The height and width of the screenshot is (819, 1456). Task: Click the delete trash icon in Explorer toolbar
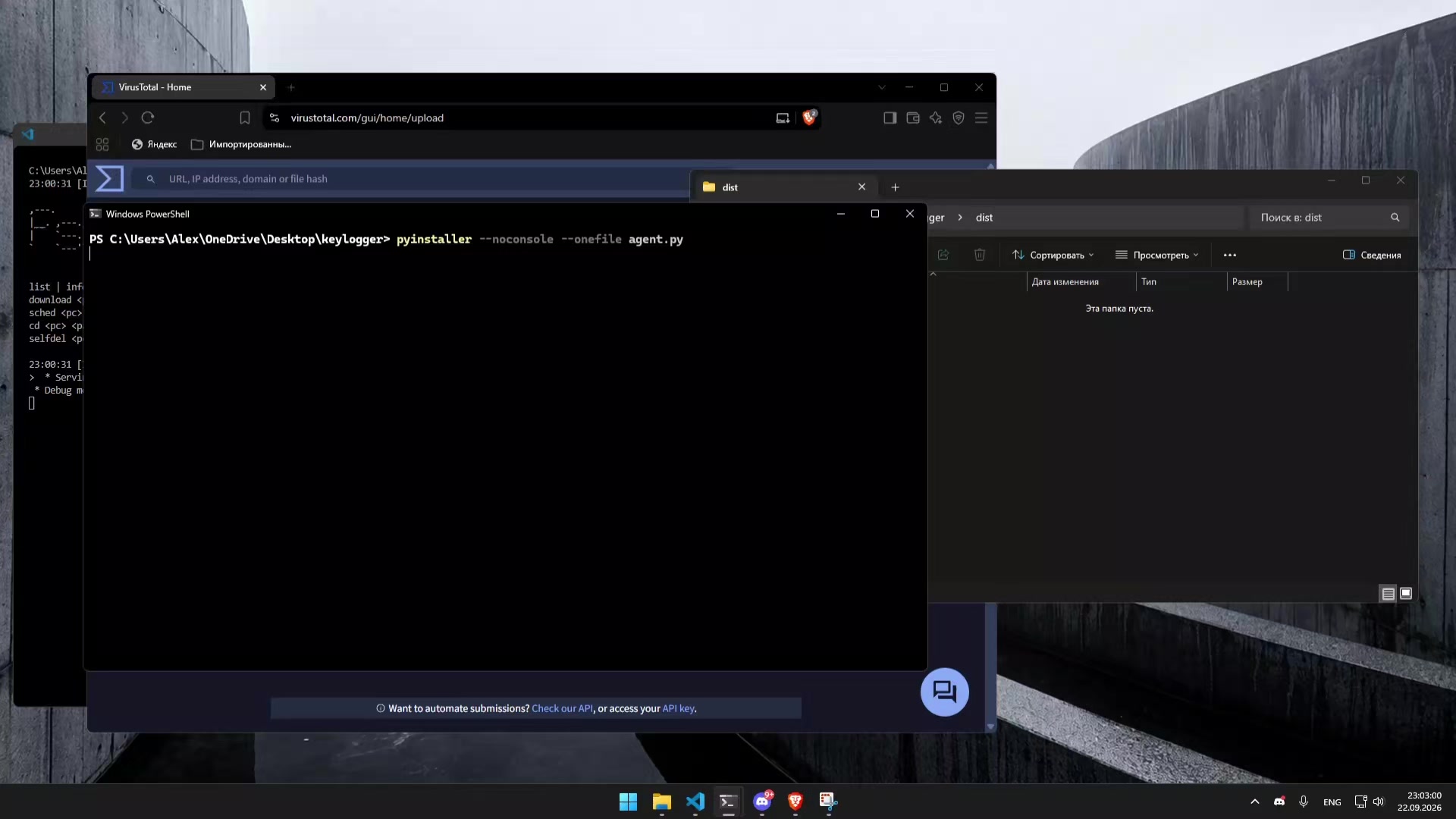click(980, 255)
